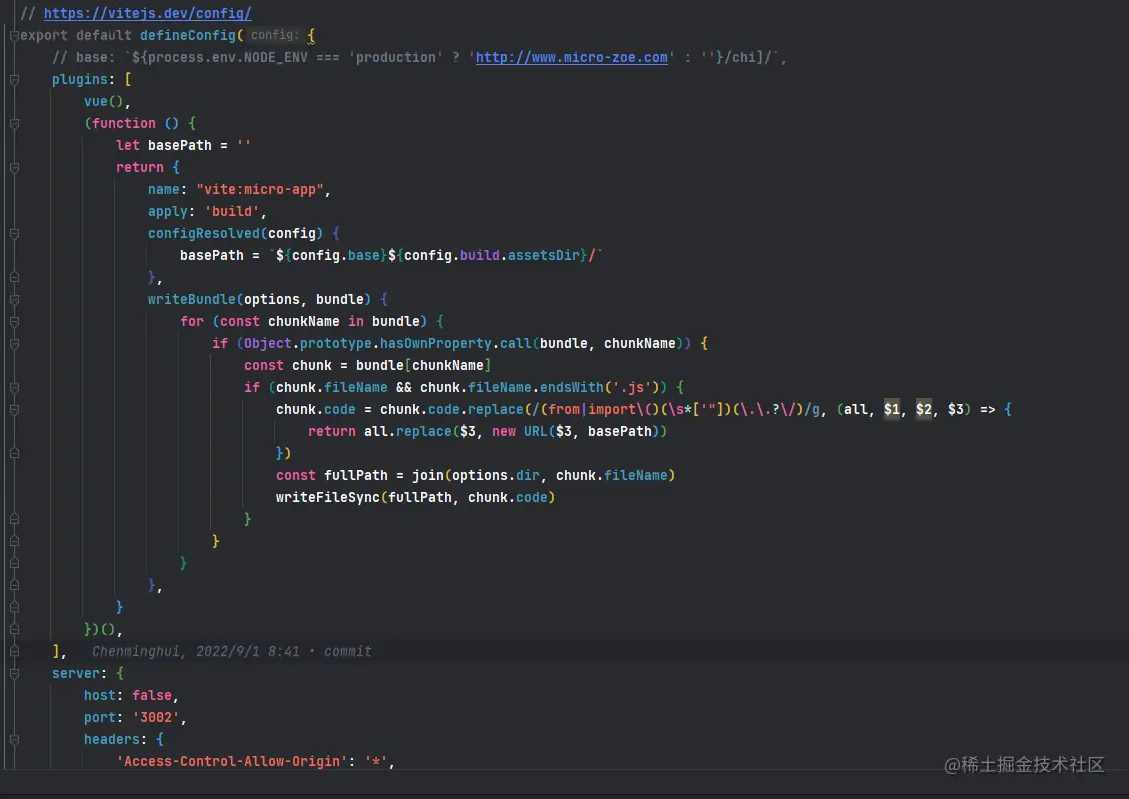Click the let keyword before basePath
This screenshot has width=1129, height=799.
coord(127,145)
